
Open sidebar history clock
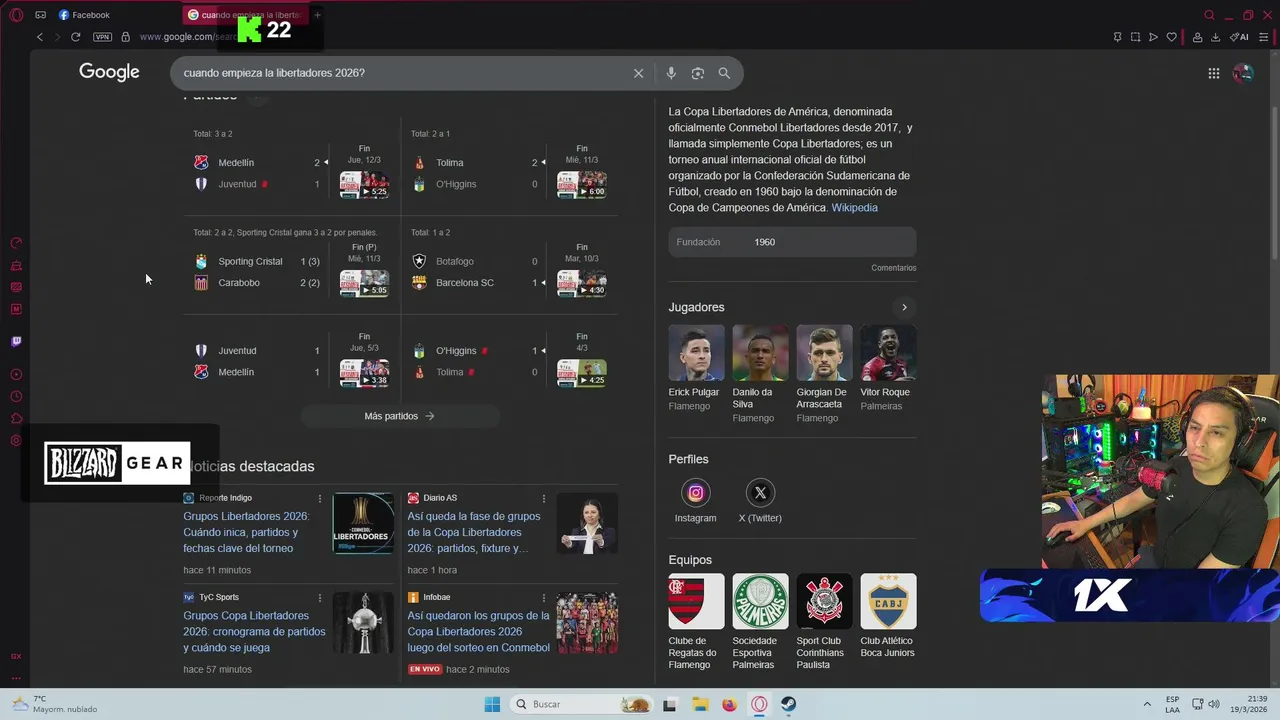pyautogui.click(x=16, y=396)
